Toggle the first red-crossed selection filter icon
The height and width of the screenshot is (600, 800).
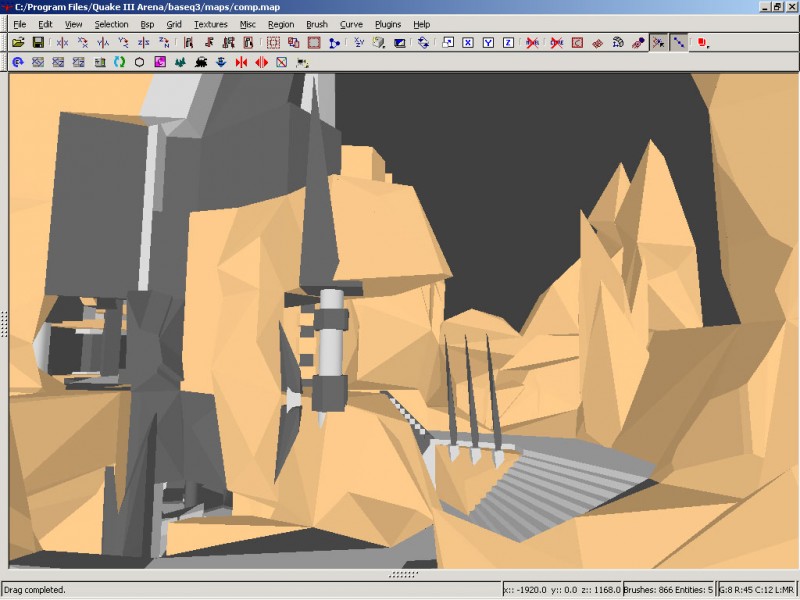tap(532, 42)
